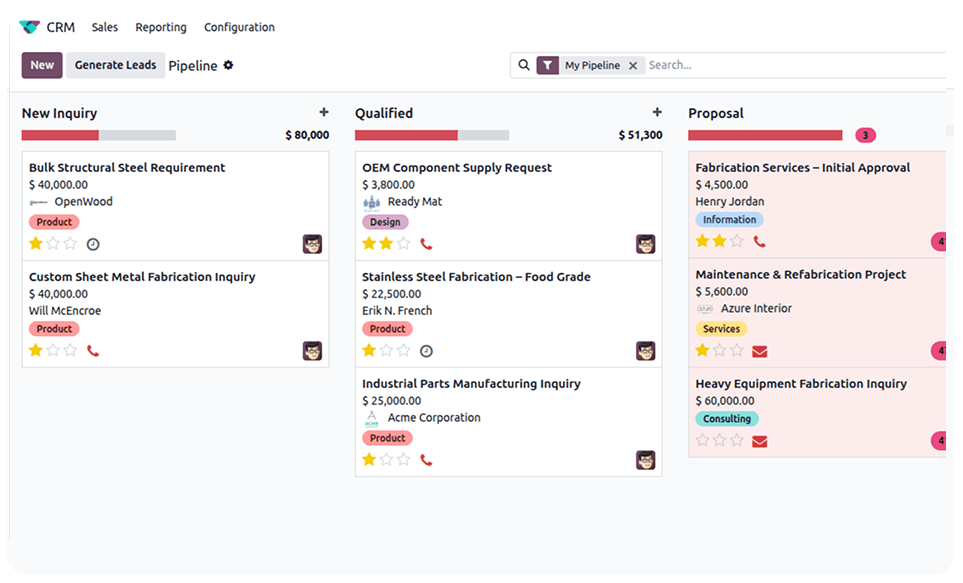The width and height of the screenshot is (963, 583).
Task: Open clock activity on Stainless Steel card
Action: pyautogui.click(x=426, y=351)
